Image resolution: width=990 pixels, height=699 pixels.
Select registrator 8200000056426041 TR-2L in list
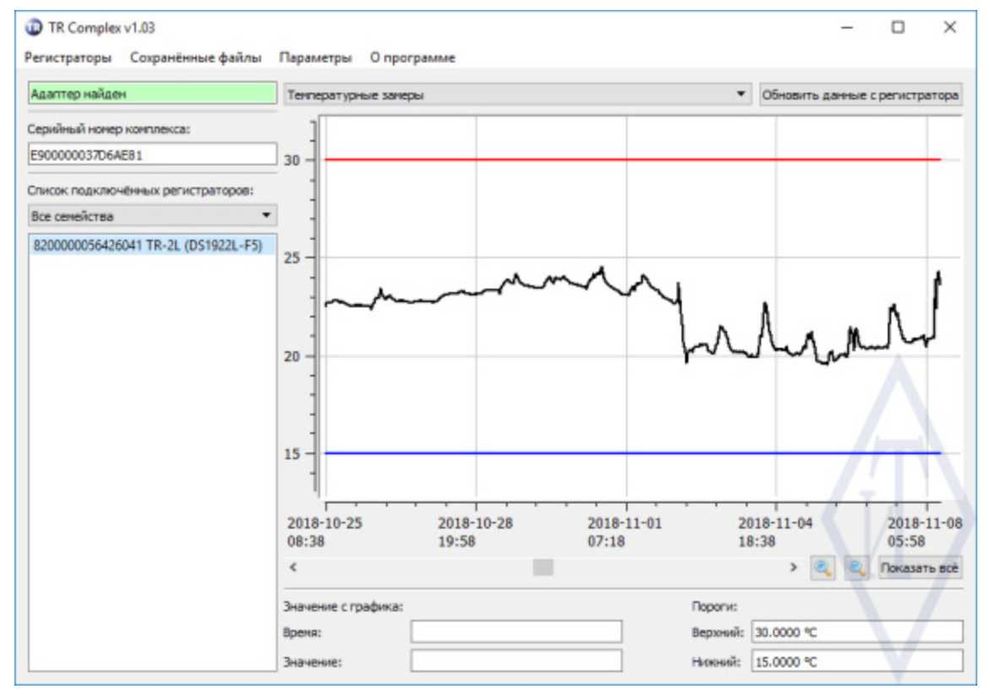152,245
